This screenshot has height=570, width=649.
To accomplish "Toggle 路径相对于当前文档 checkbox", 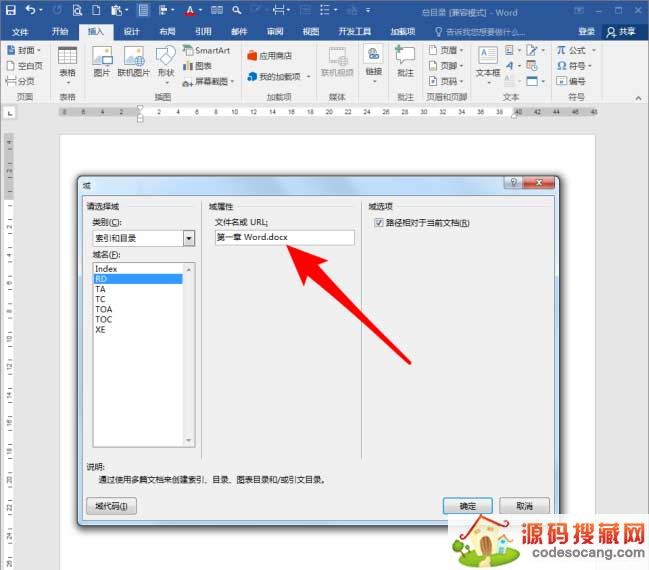I will [x=378, y=222].
